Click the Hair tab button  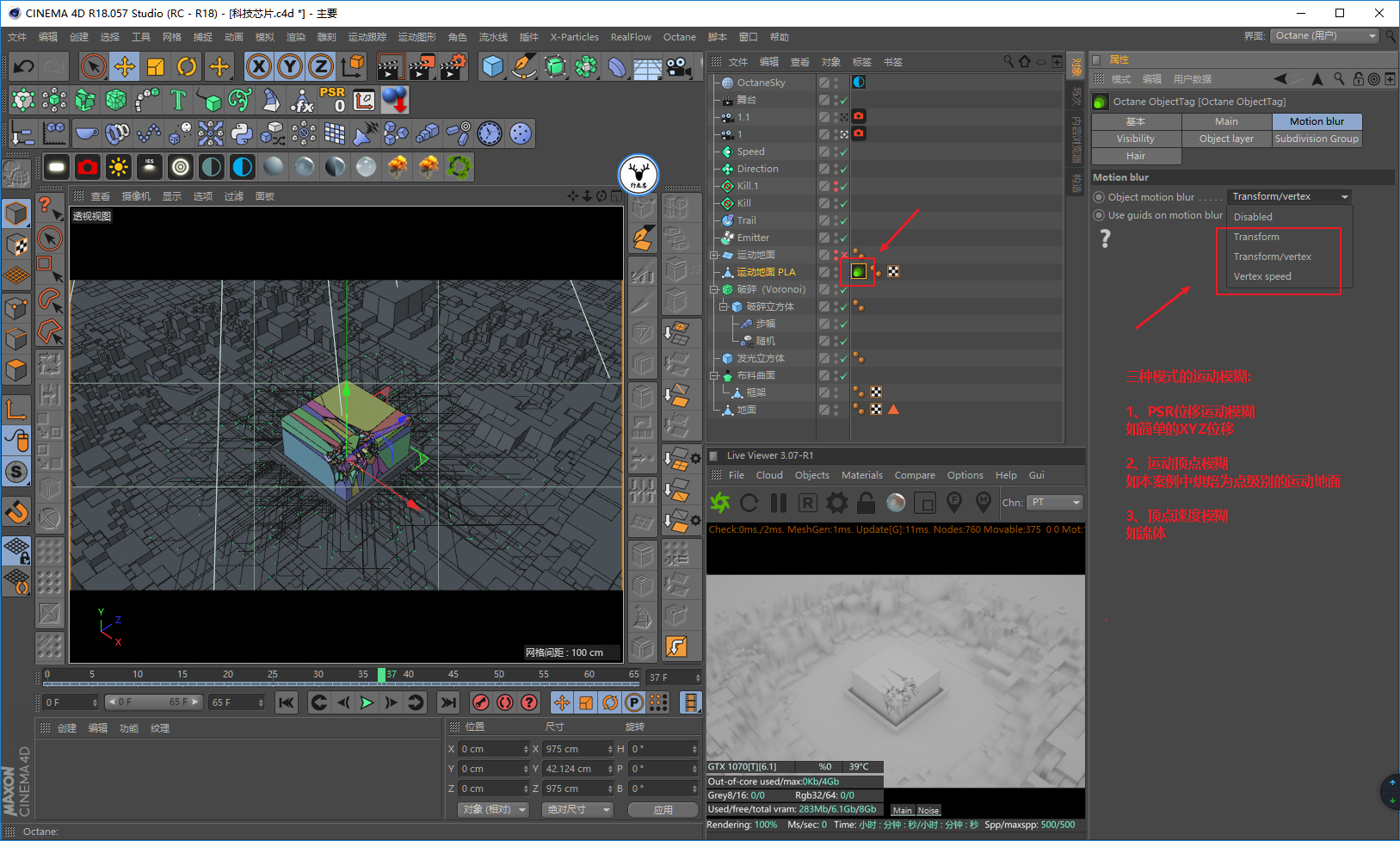[1136, 156]
